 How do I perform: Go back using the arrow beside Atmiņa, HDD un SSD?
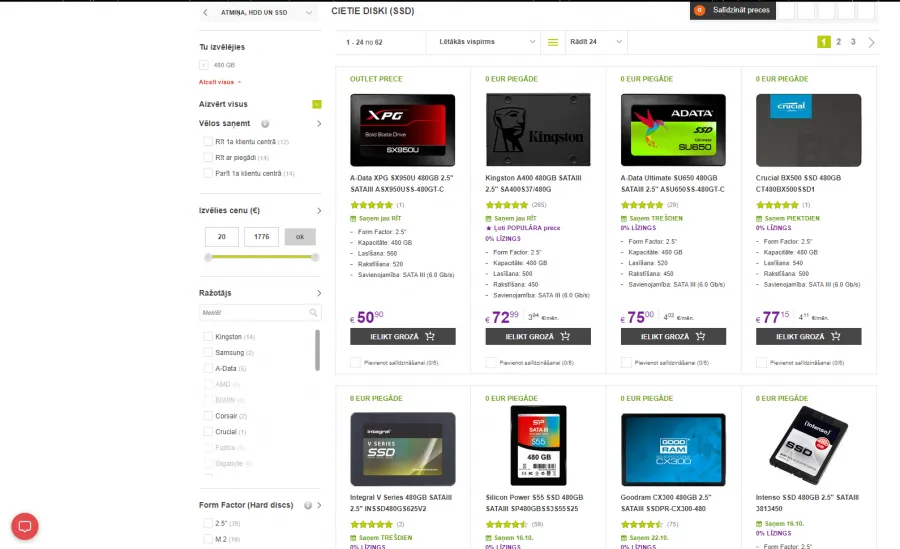point(205,12)
